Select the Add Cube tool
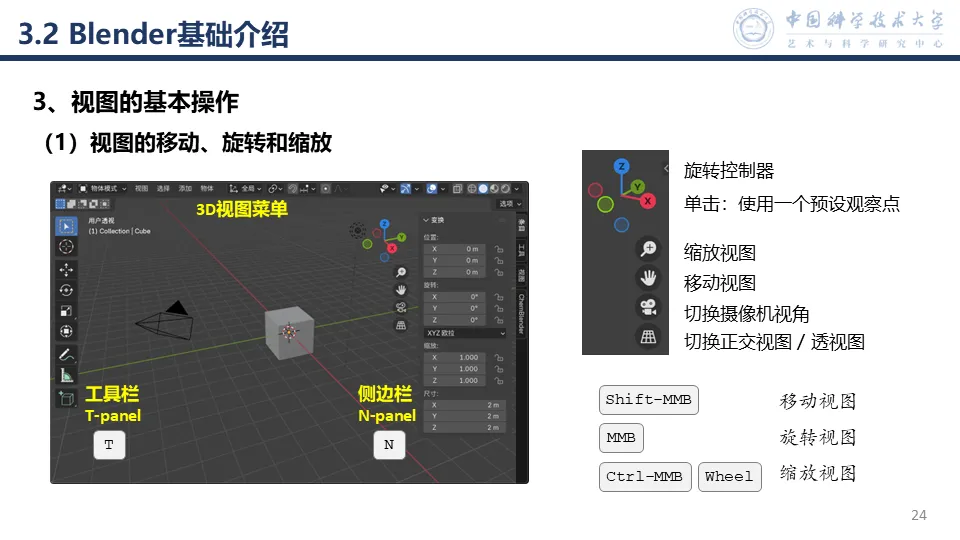This screenshot has height=540, width=960. (x=66, y=398)
